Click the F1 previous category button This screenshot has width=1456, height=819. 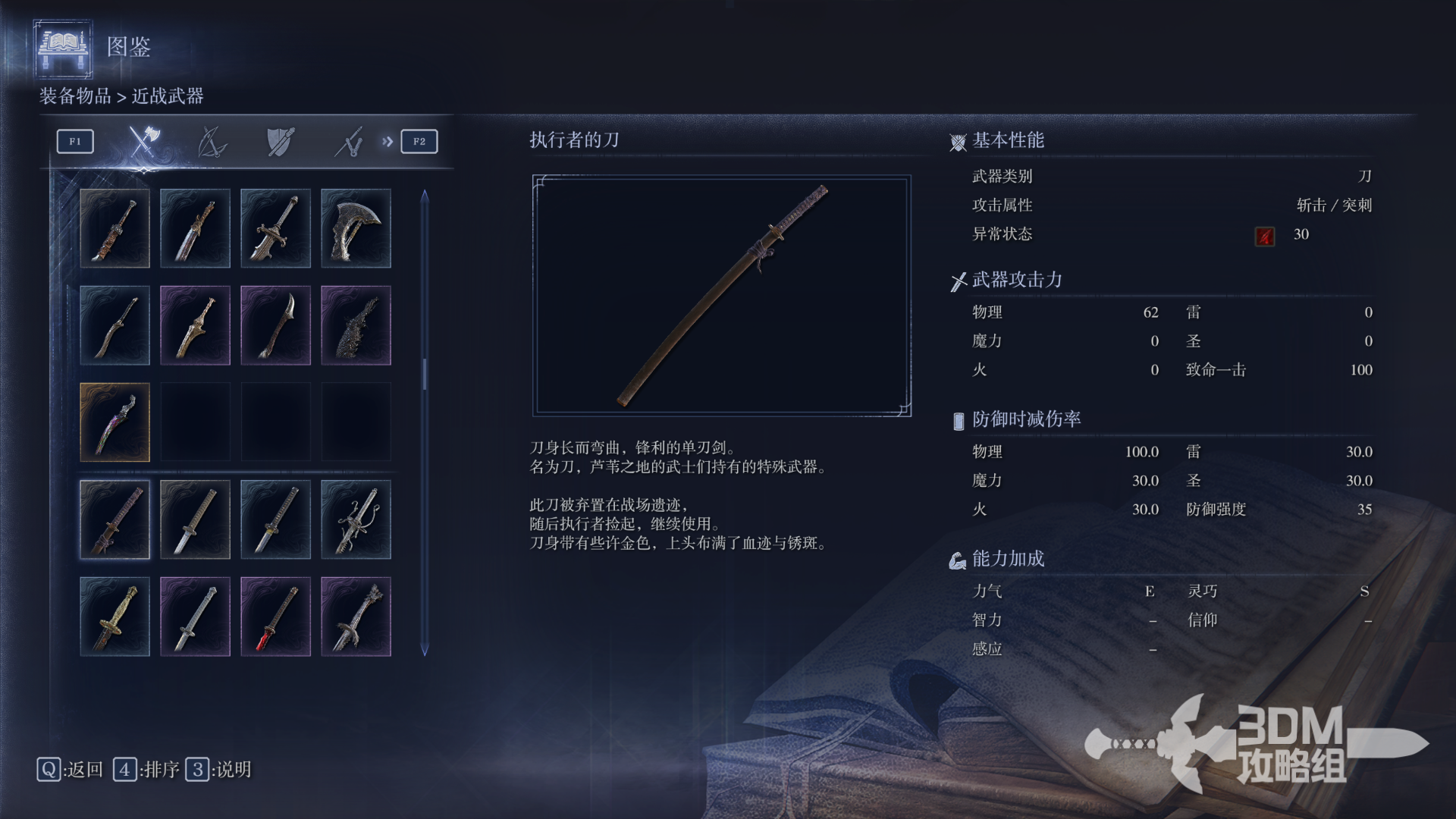click(75, 141)
